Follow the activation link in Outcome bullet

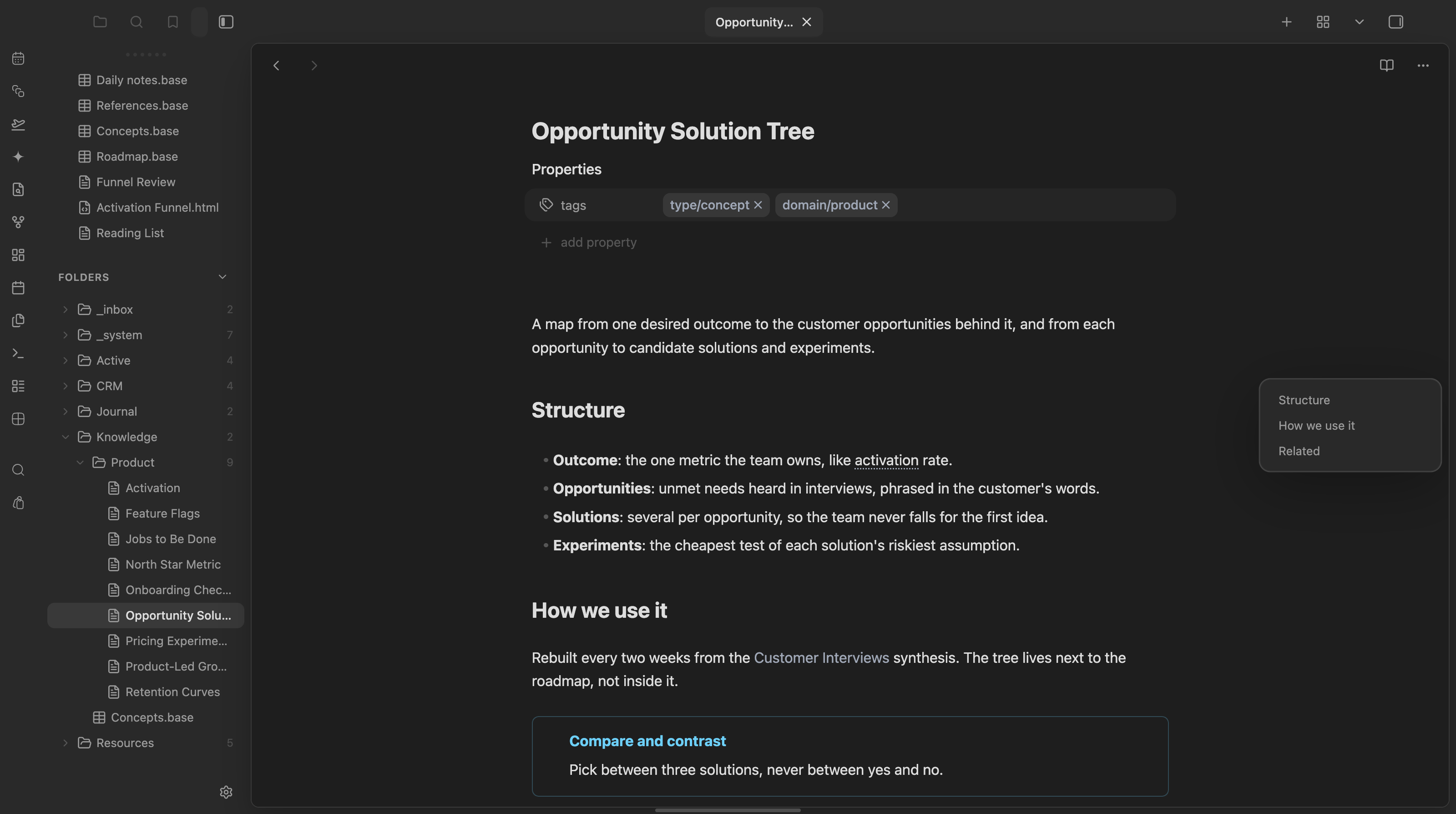pyautogui.click(x=886, y=460)
